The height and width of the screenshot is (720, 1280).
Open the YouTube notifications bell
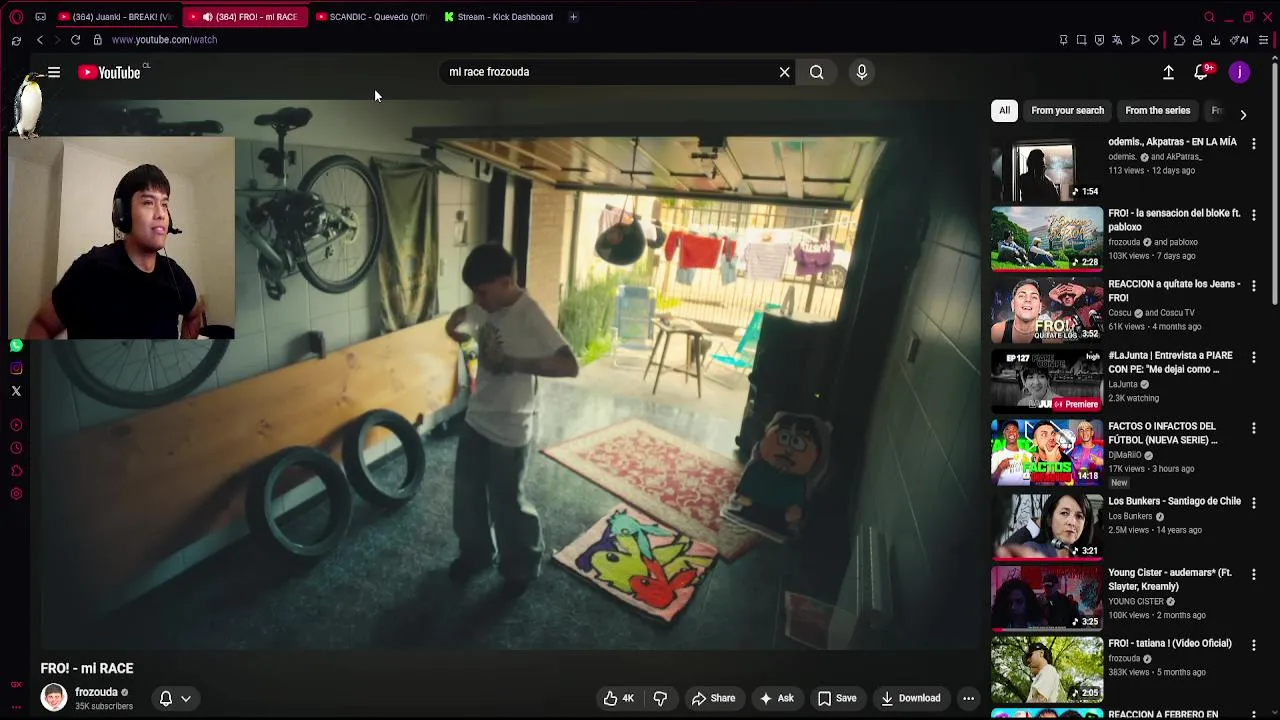(1202, 72)
